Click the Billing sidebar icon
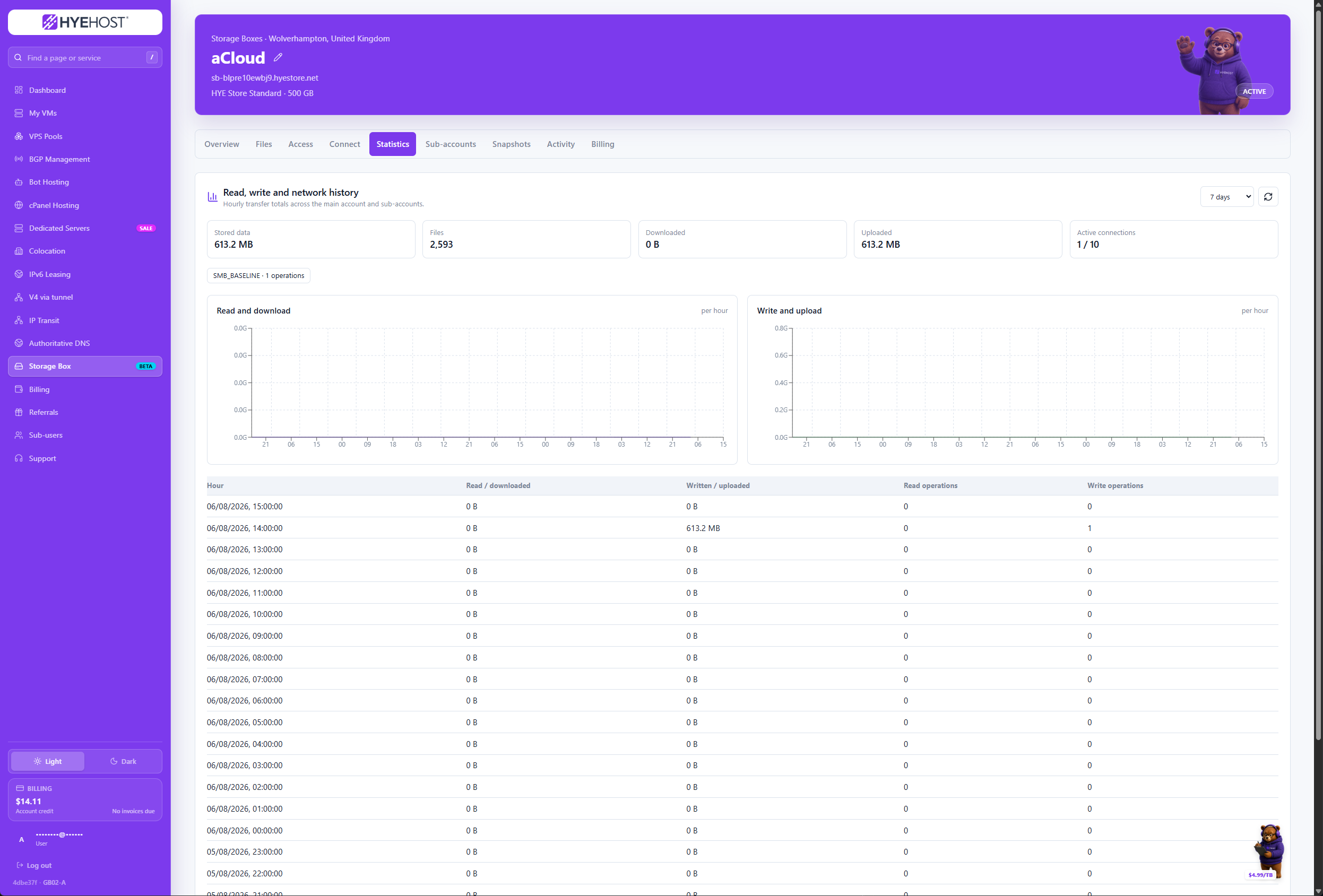This screenshot has height=896, width=1323. [x=19, y=389]
